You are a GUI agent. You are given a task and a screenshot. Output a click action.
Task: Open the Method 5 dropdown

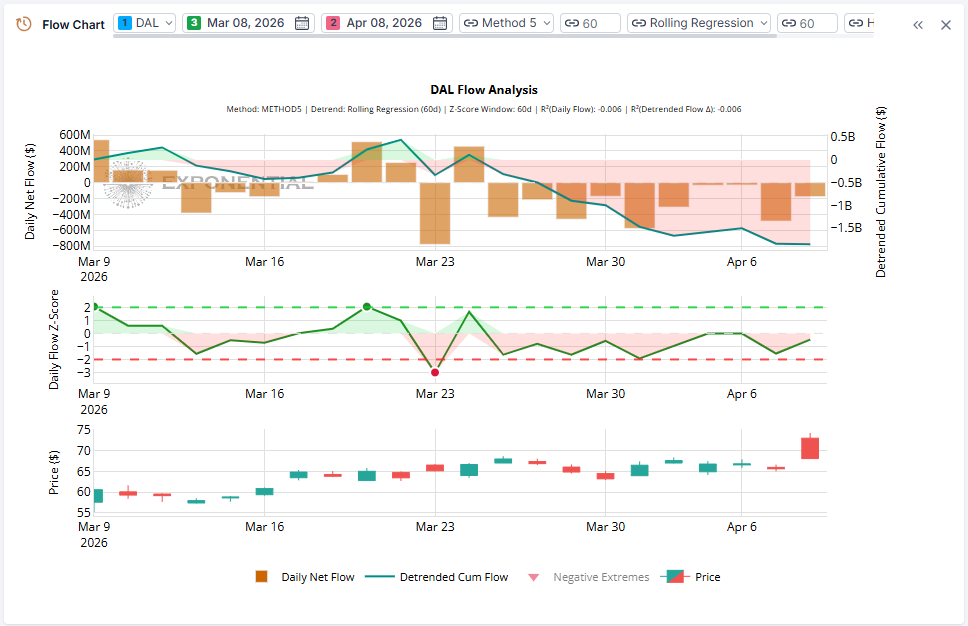click(x=510, y=22)
